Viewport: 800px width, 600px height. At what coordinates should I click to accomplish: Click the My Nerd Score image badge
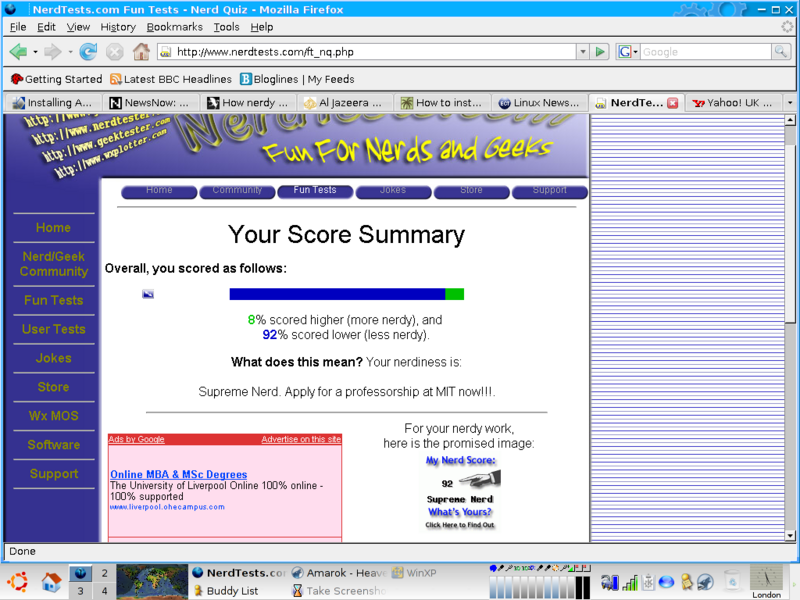click(x=460, y=492)
